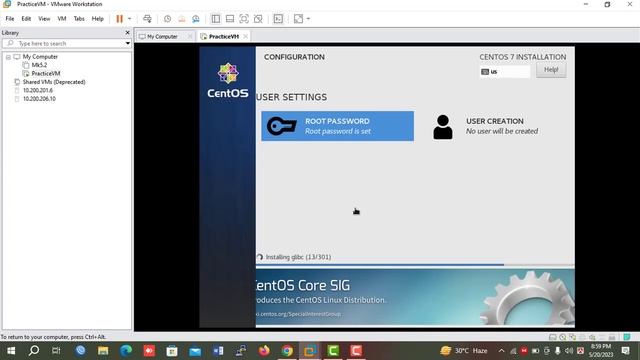Image resolution: width=640 pixels, height=360 pixels.
Task: Open the notification center
Action: (625, 351)
